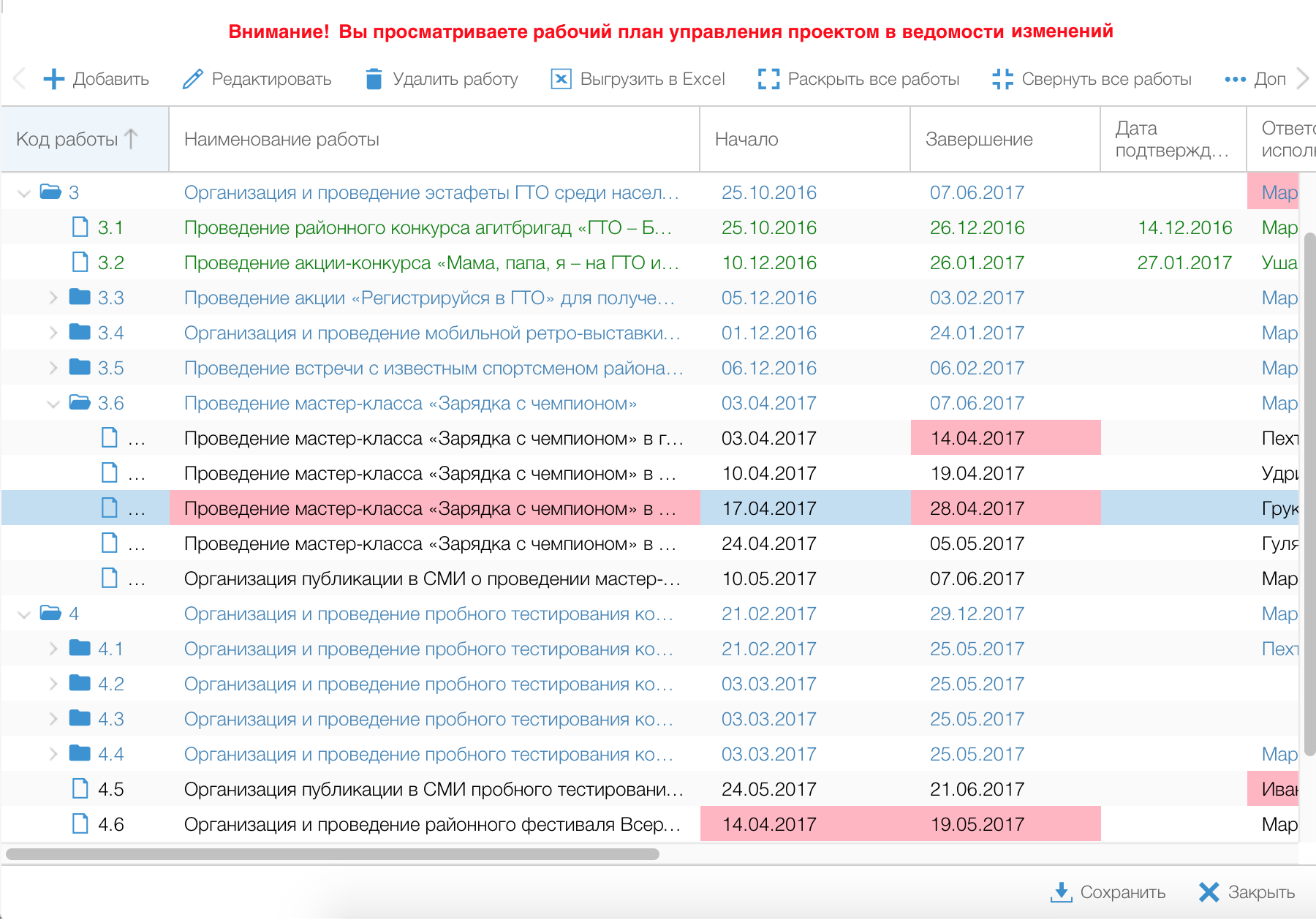Viewport: 1316px width, 920px height.
Task: Collapse work group 3
Action: pyautogui.click(x=24, y=193)
